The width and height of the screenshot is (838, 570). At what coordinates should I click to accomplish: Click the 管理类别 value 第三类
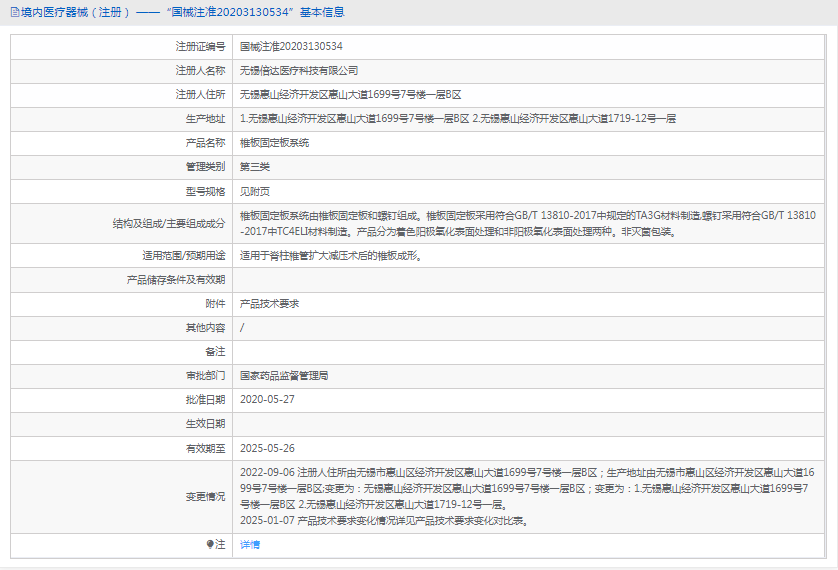click(x=254, y=167)
